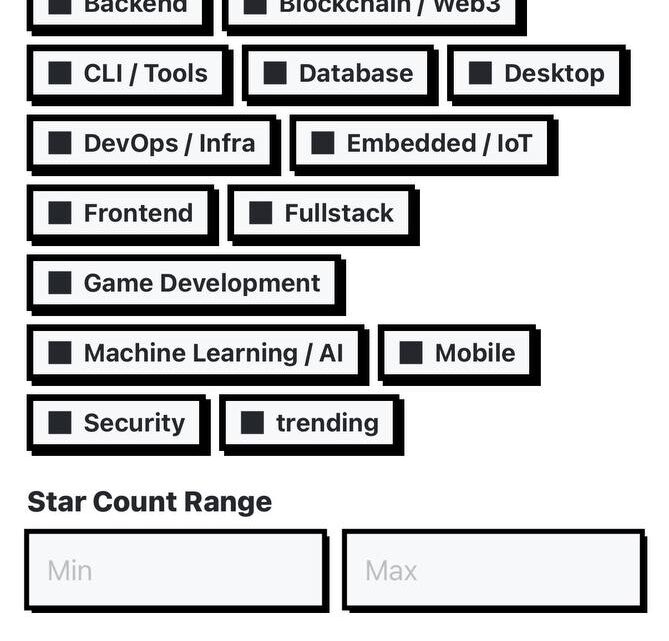Focus the Max star count input
Viewport: 669px width, 641px height.
tap(493, 570)
